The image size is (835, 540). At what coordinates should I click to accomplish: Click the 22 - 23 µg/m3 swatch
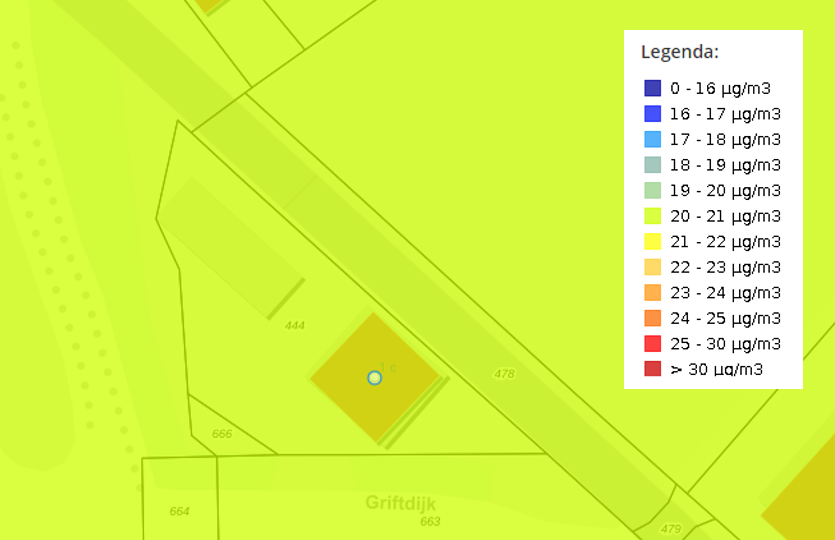tap(652, 267)
